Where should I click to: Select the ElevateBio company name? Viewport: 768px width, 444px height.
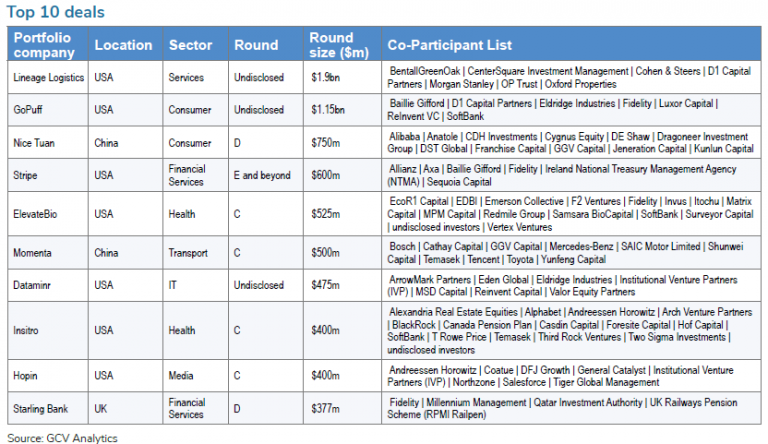(37, 213)
